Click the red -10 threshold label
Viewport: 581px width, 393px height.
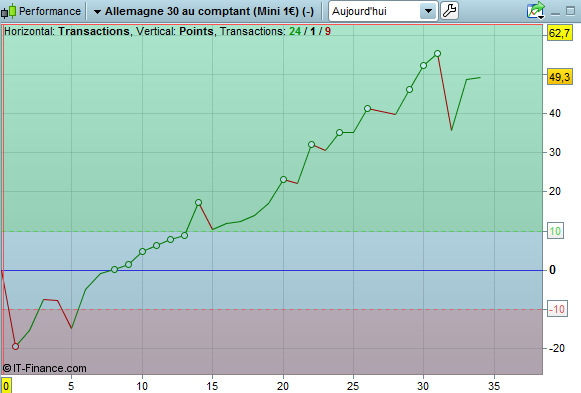coord(557,309)
